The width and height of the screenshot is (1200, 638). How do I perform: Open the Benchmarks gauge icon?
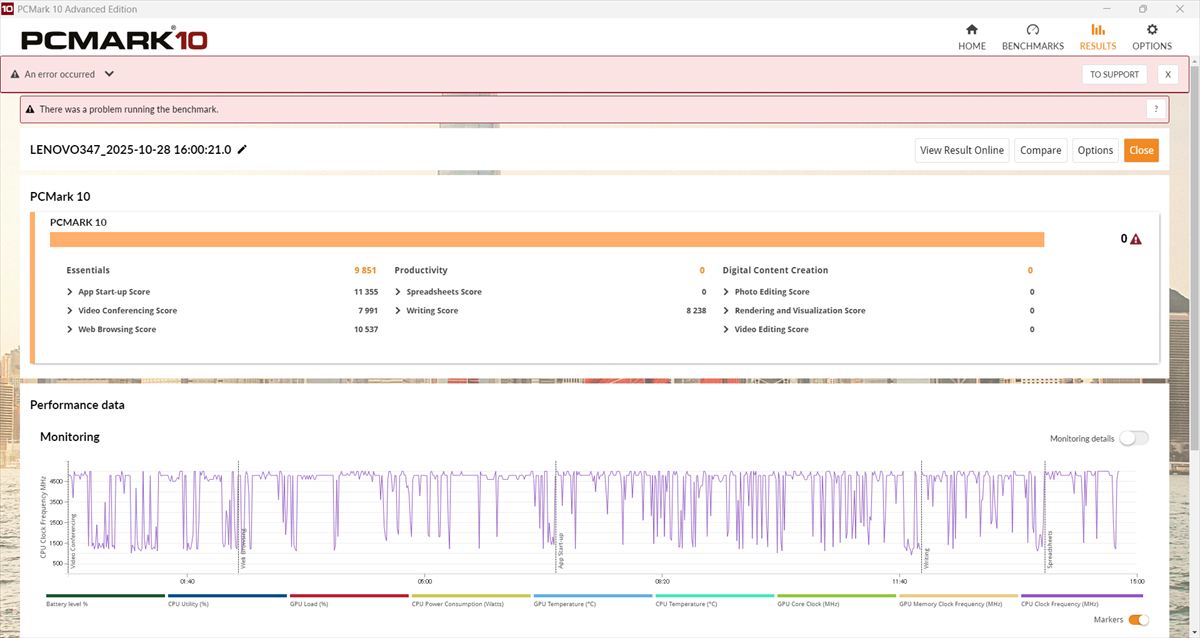tap(1032, 30)
